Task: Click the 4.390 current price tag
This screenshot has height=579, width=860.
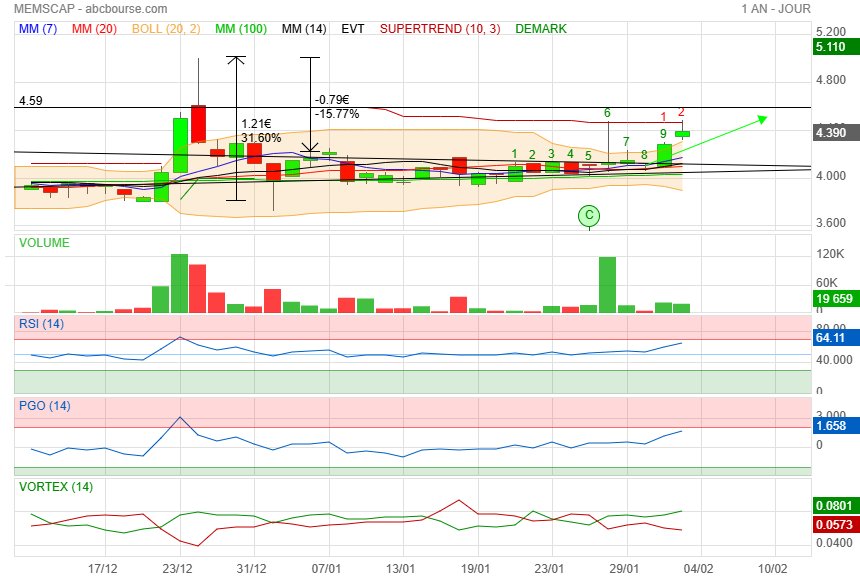Action: [836, 133]
